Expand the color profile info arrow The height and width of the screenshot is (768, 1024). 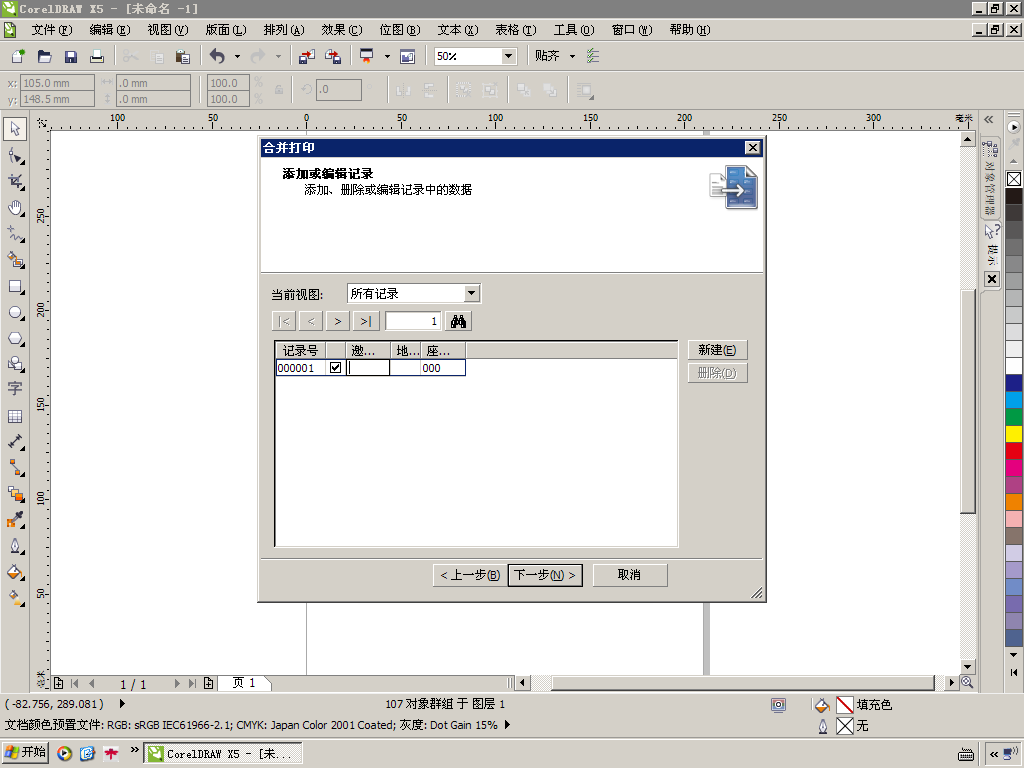(507, 725)
